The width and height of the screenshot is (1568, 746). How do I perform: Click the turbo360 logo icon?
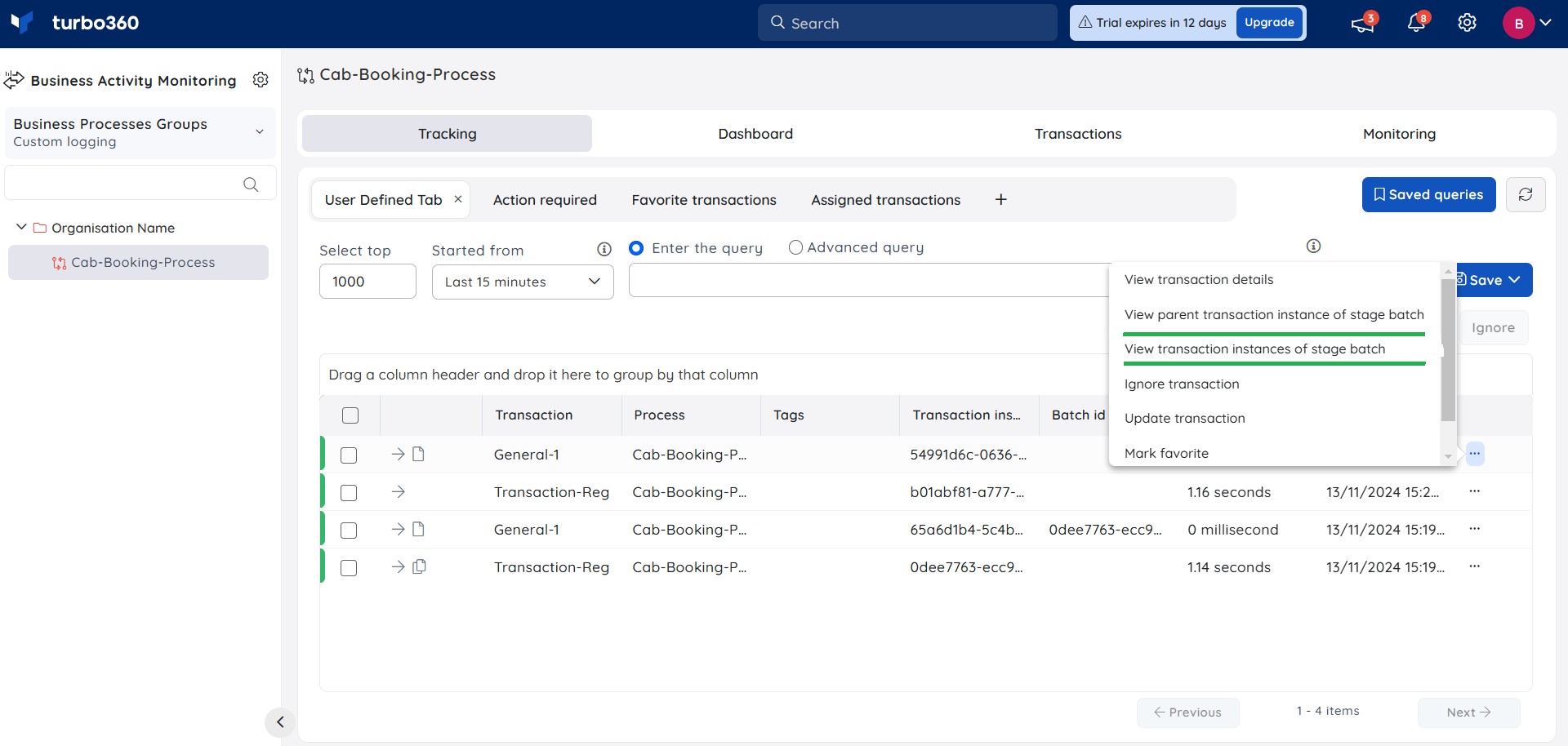(22, 22)
